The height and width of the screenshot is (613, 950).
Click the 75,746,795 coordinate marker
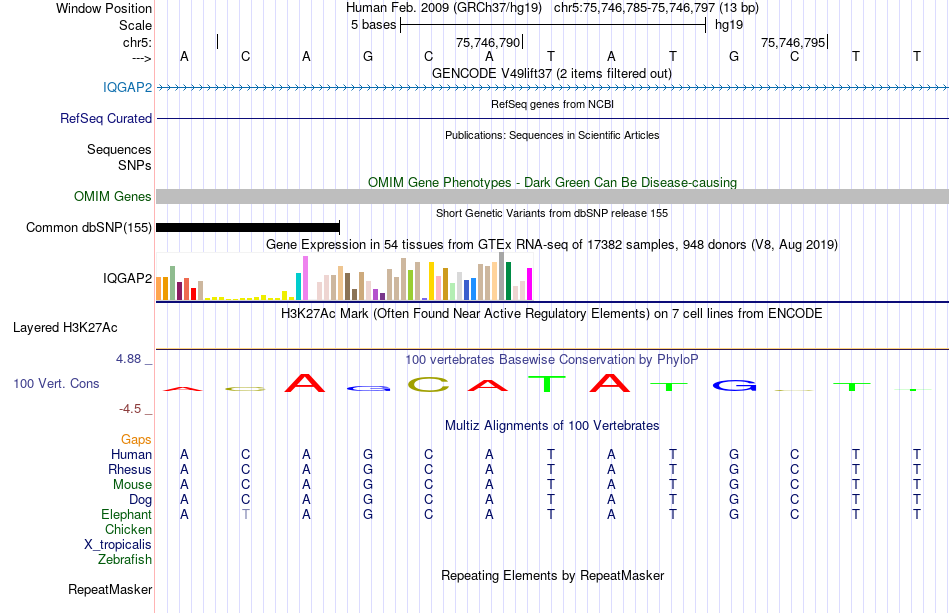point(793,42)
